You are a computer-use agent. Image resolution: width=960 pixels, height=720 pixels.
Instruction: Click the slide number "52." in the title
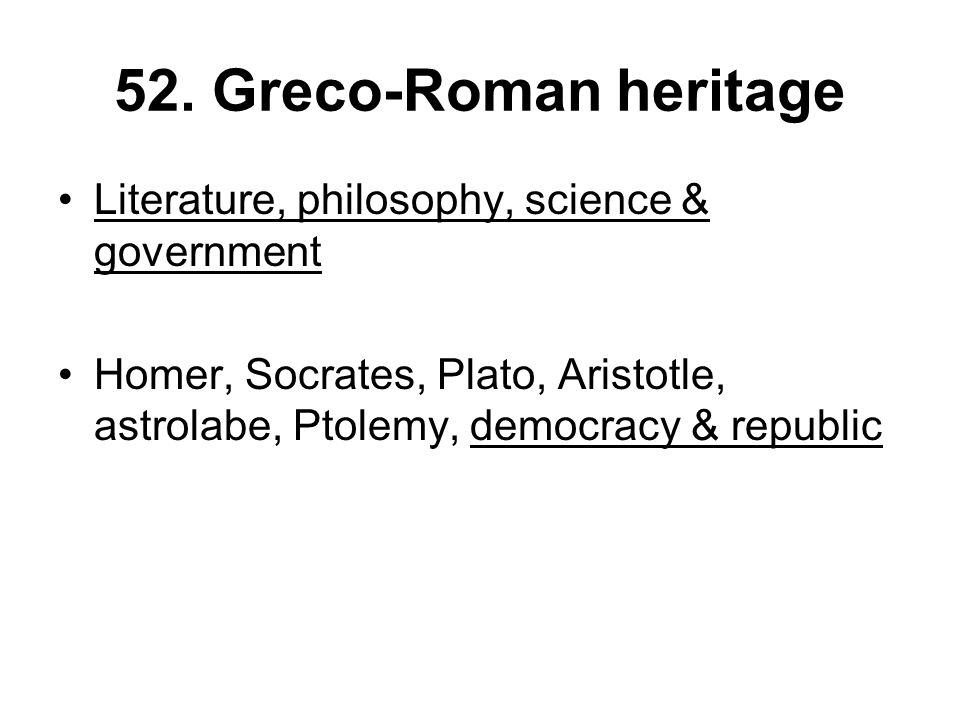coord(156,92)
